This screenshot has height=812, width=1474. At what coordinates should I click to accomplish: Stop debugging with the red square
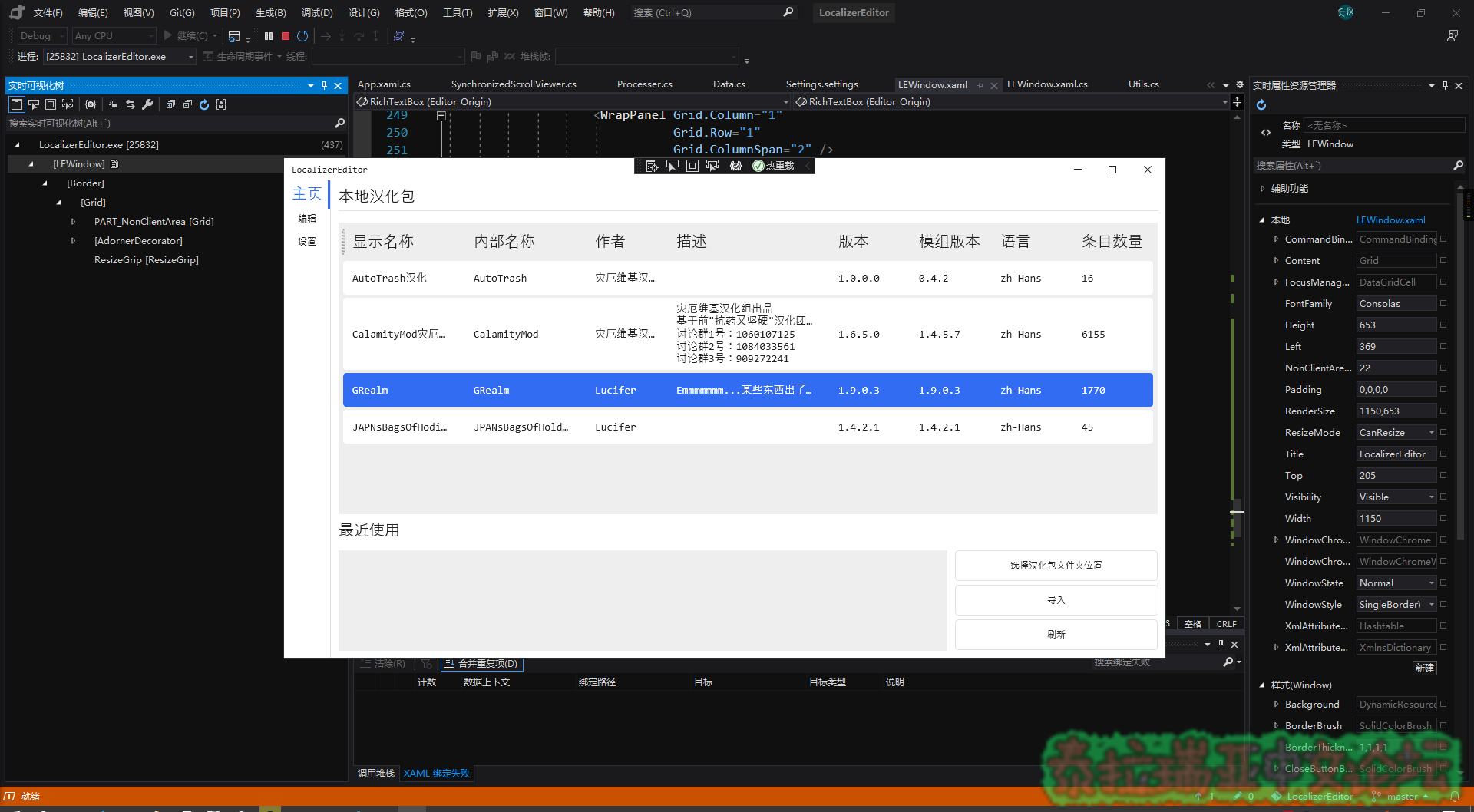pyautogui.click(x=286, y=36)
